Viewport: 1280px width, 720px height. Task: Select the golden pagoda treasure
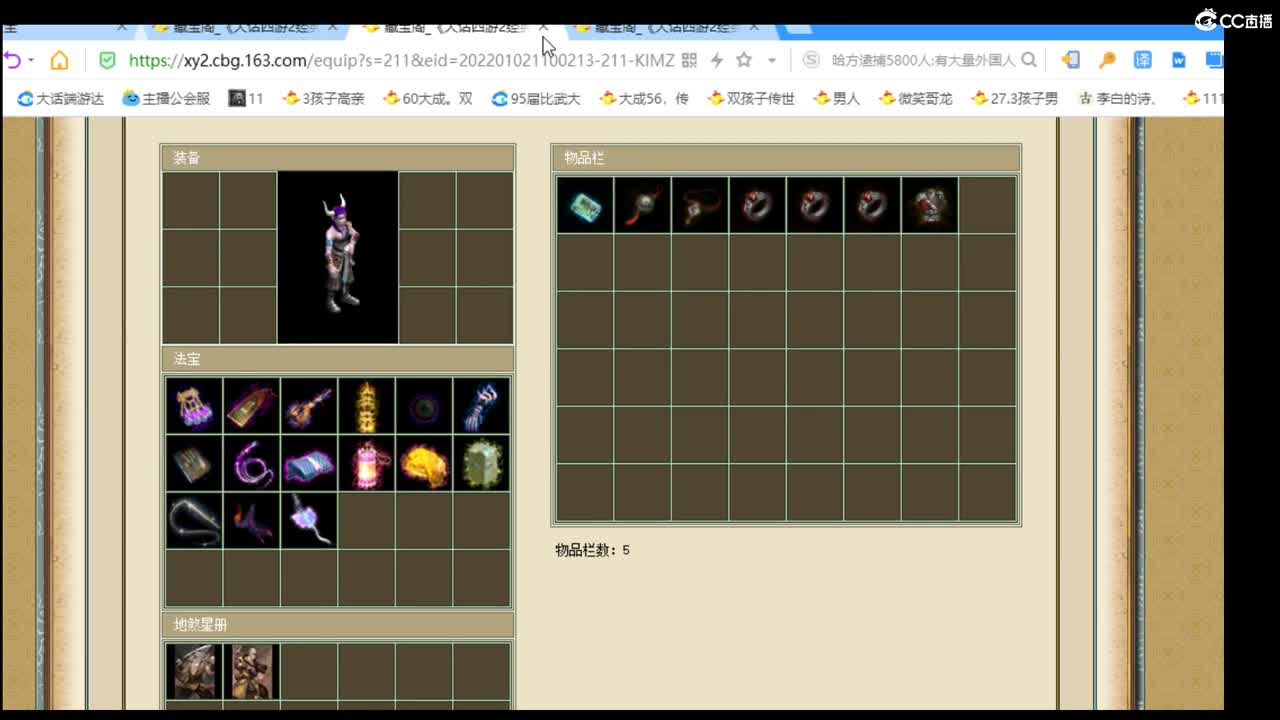pyautogui.click(x=366, y=405)
